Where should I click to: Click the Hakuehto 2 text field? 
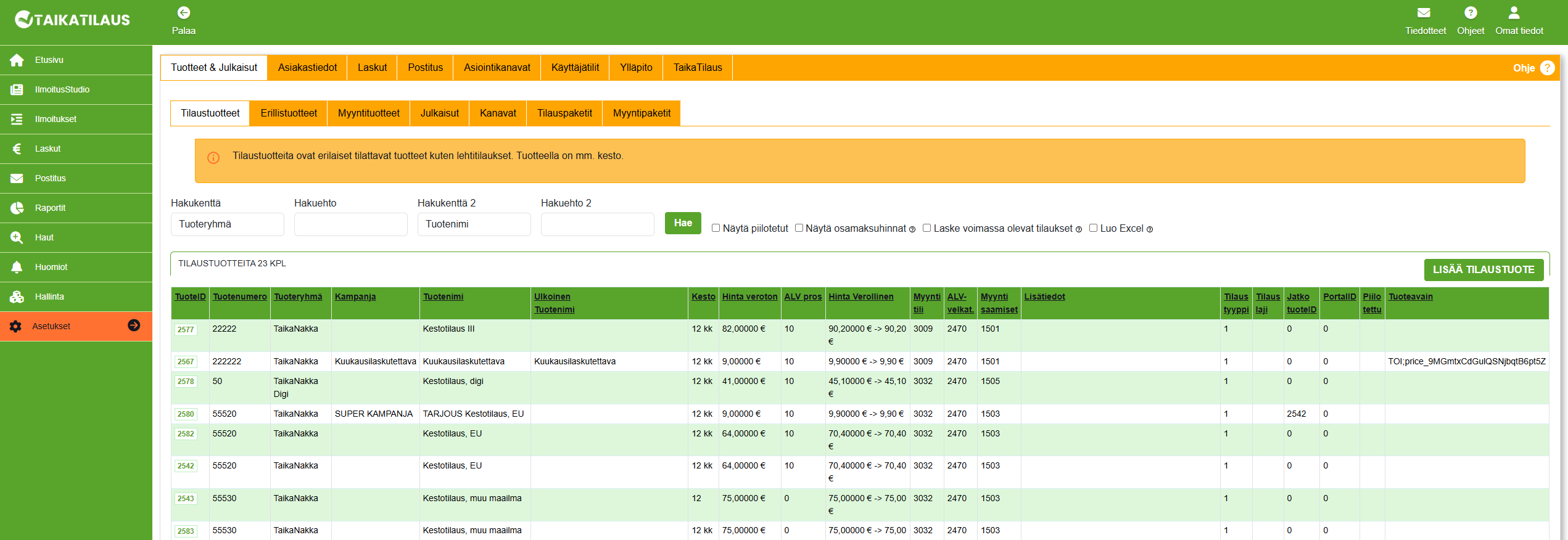pos(597,224)
